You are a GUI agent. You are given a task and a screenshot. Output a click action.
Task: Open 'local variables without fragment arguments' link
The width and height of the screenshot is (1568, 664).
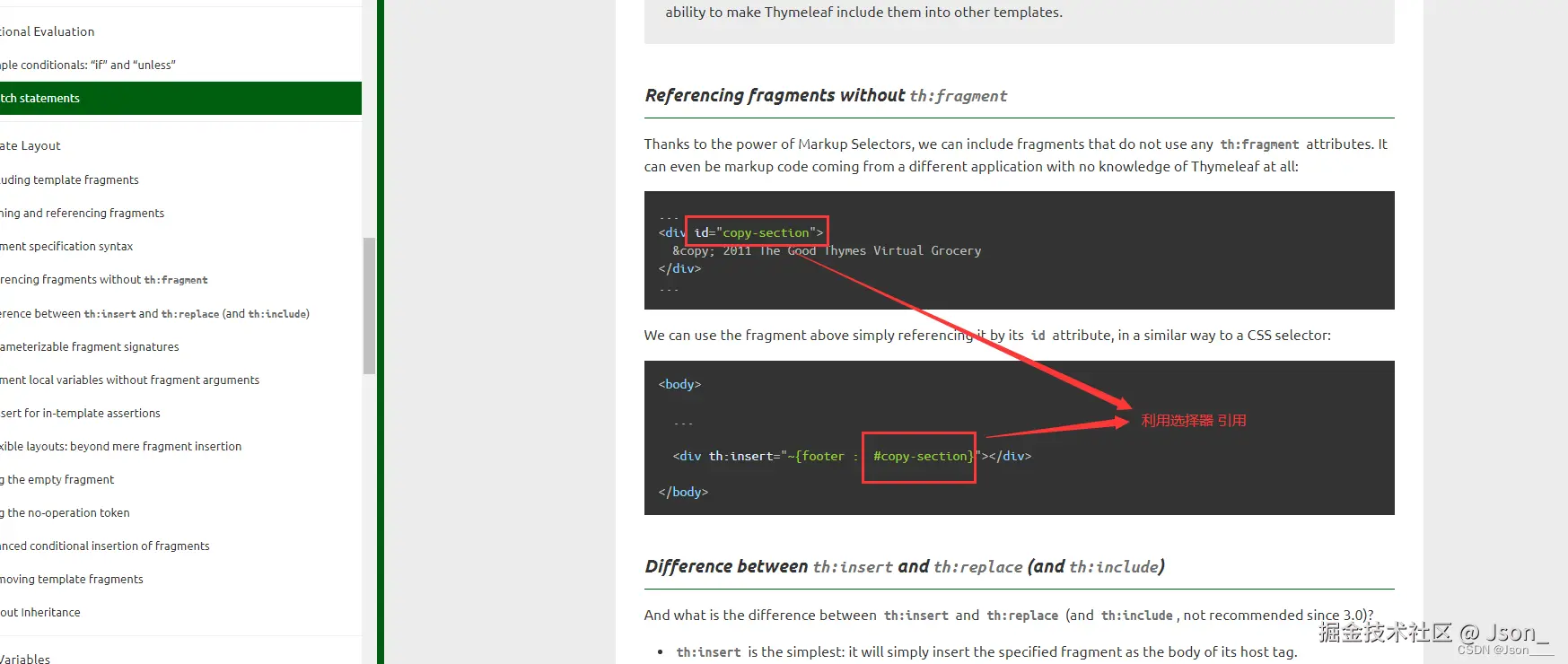pyautogui.click(x=129, y=380)
